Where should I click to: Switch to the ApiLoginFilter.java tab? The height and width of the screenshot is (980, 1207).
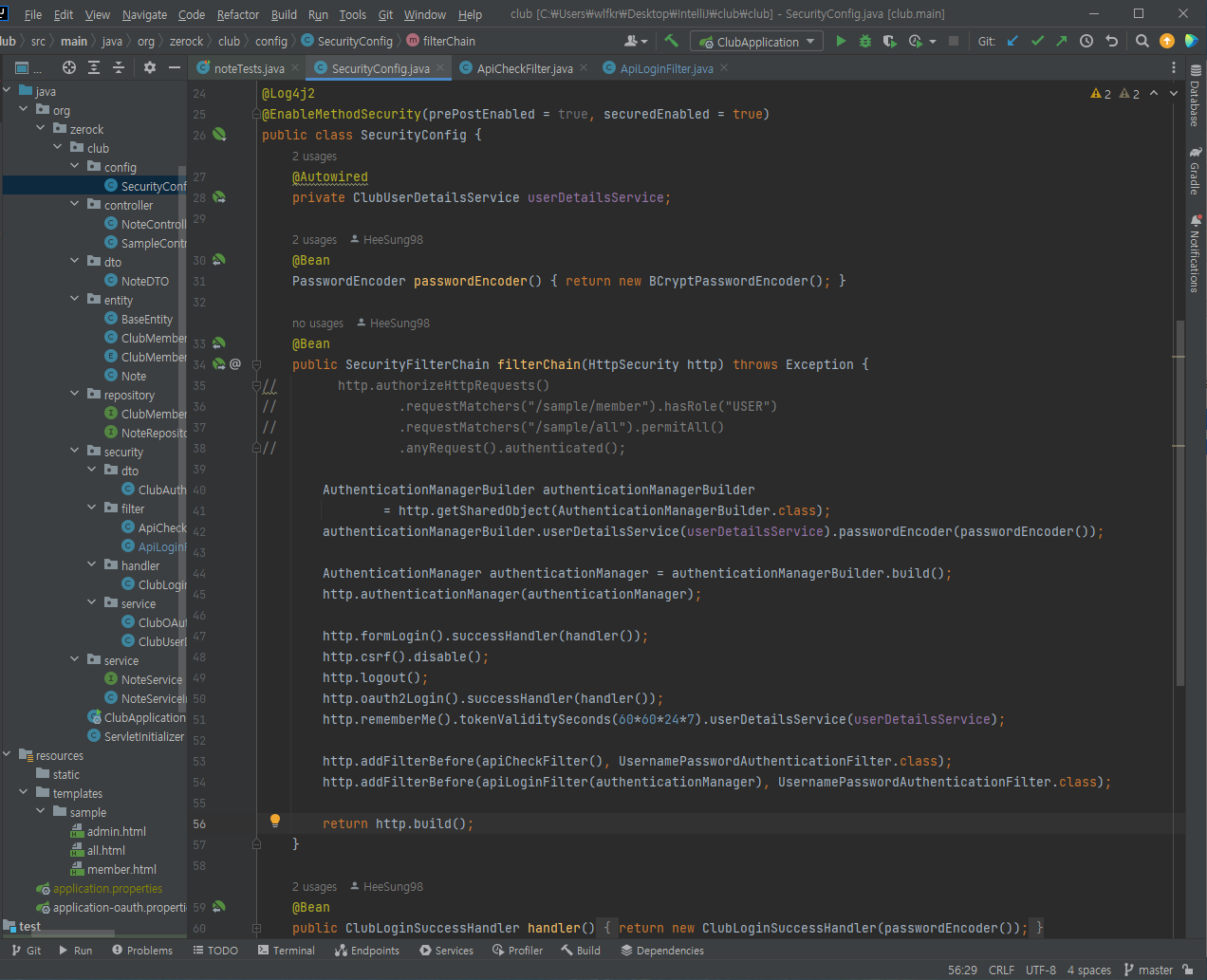coord(666,68)
